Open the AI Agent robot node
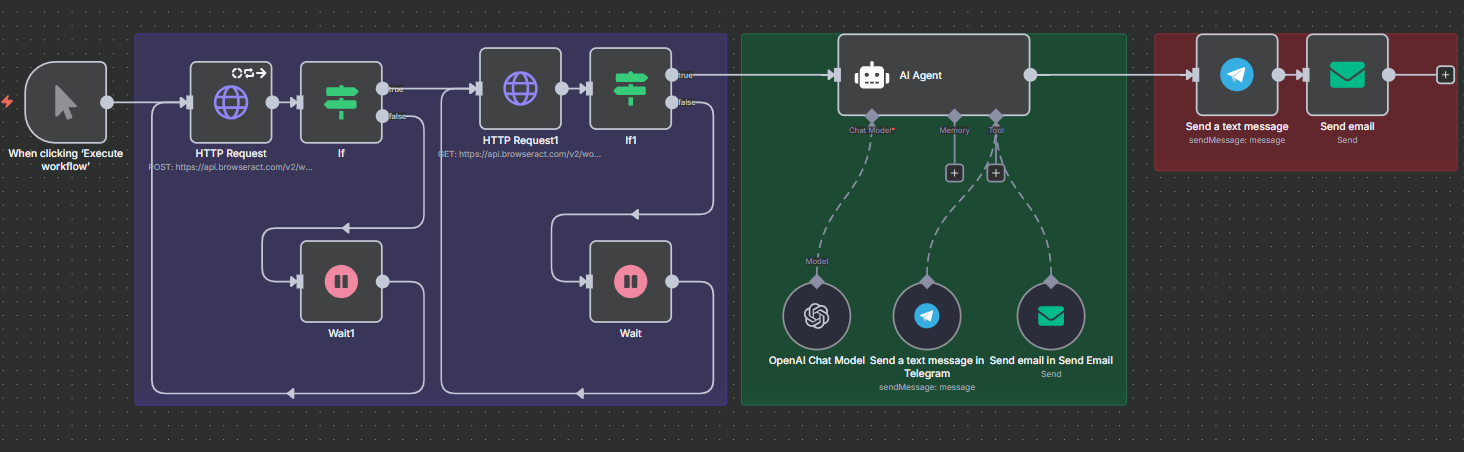Viewport: 1464px width, 452px height. (933, 75)
